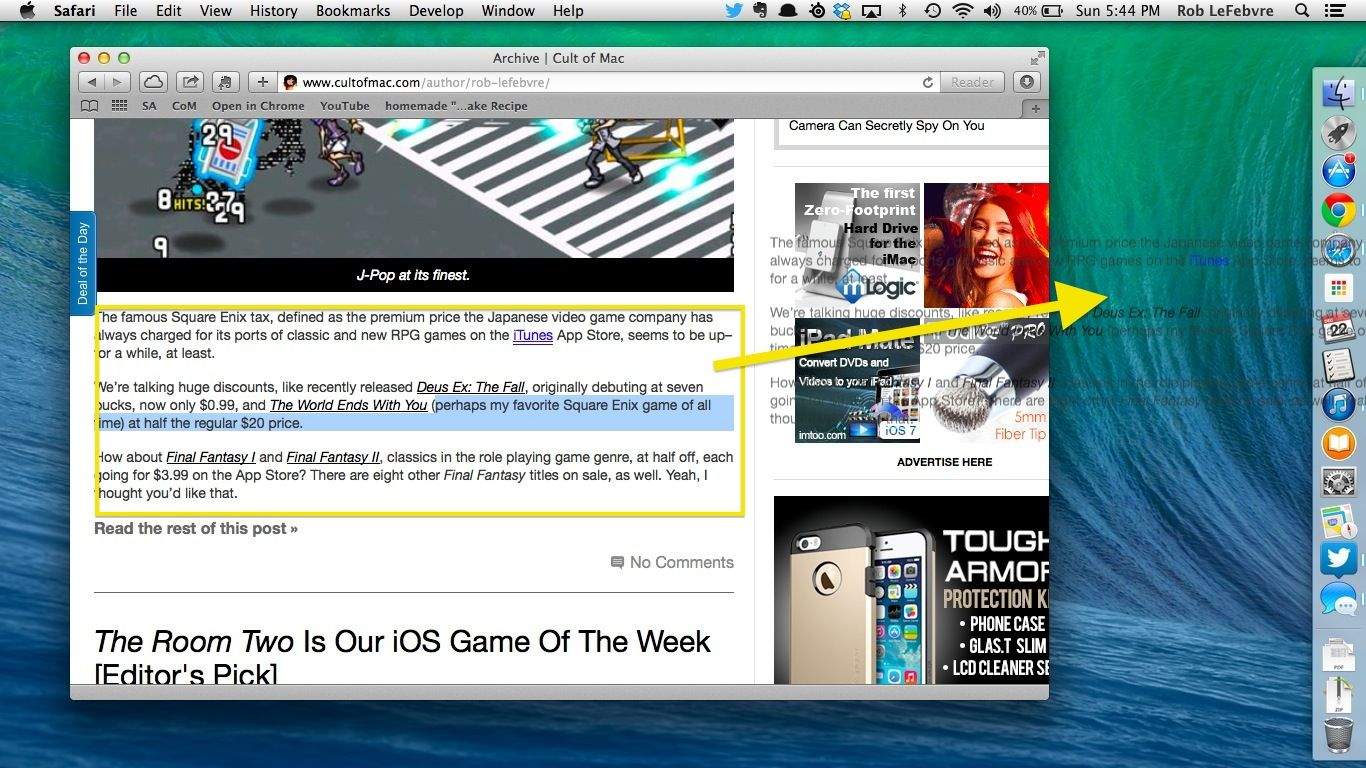This screenshot has width=1366, height=768.
Task: Open the Window menu
Action: [508, 11]
